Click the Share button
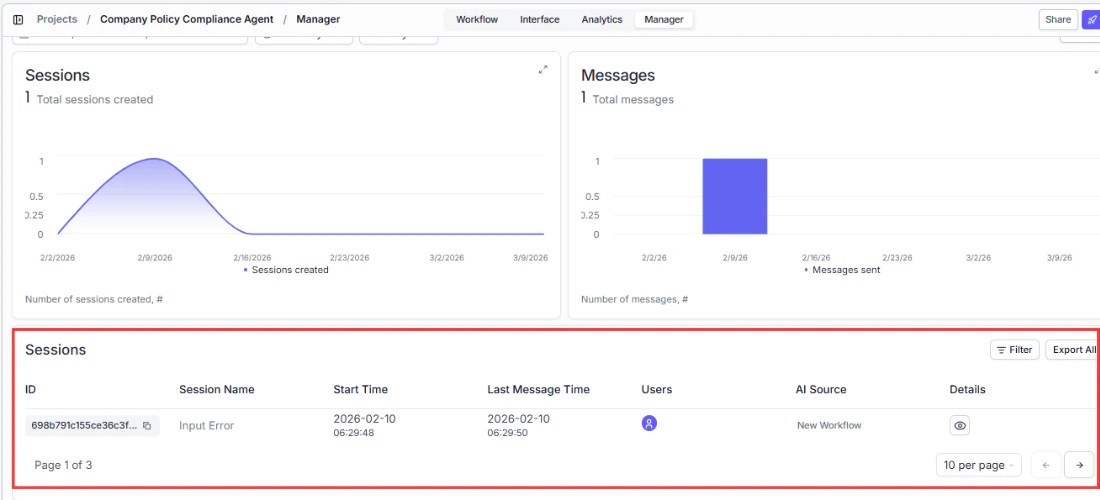Image resolution: width=1100 pixels, height=500 pixels. pos(1058,20)
